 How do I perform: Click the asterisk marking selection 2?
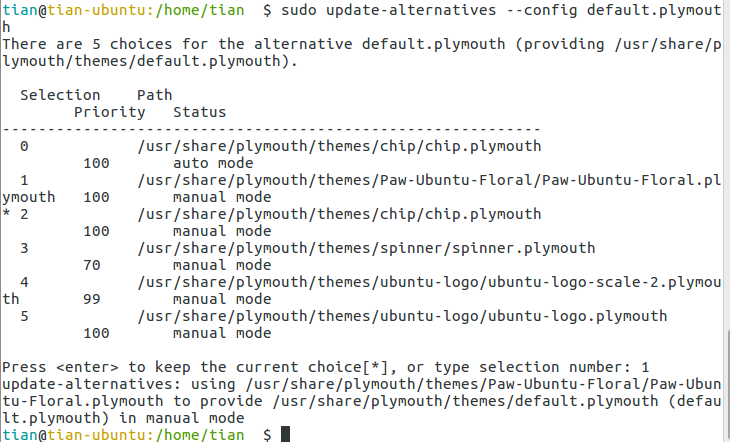point(6,214)
